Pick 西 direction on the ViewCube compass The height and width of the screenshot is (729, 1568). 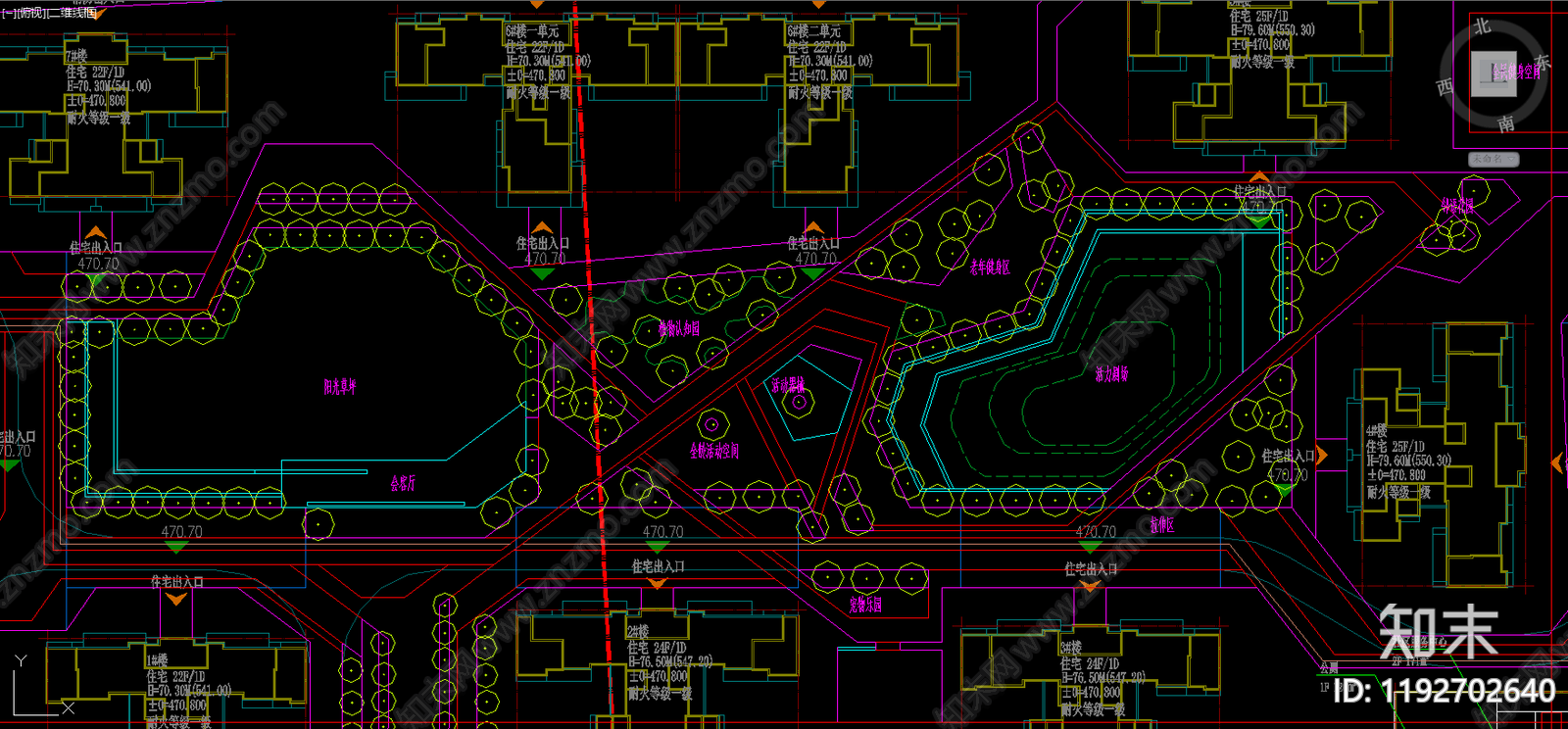1445,87
